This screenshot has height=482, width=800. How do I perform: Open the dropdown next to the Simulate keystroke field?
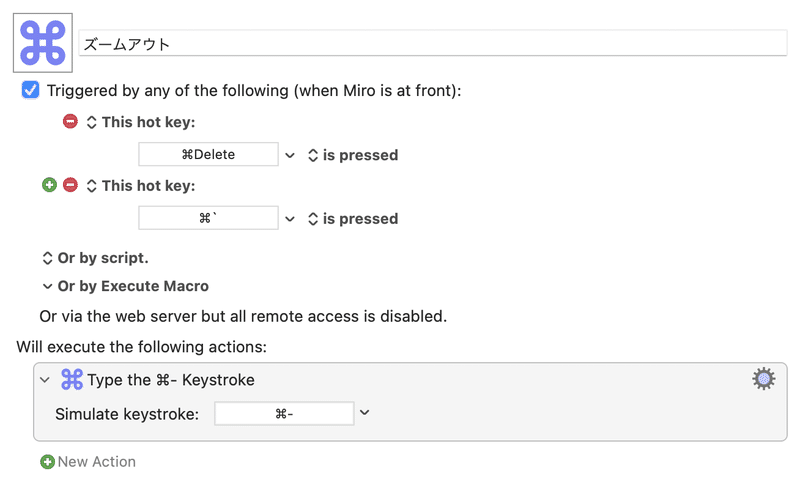pyautogui.click(x=364, y=413)
